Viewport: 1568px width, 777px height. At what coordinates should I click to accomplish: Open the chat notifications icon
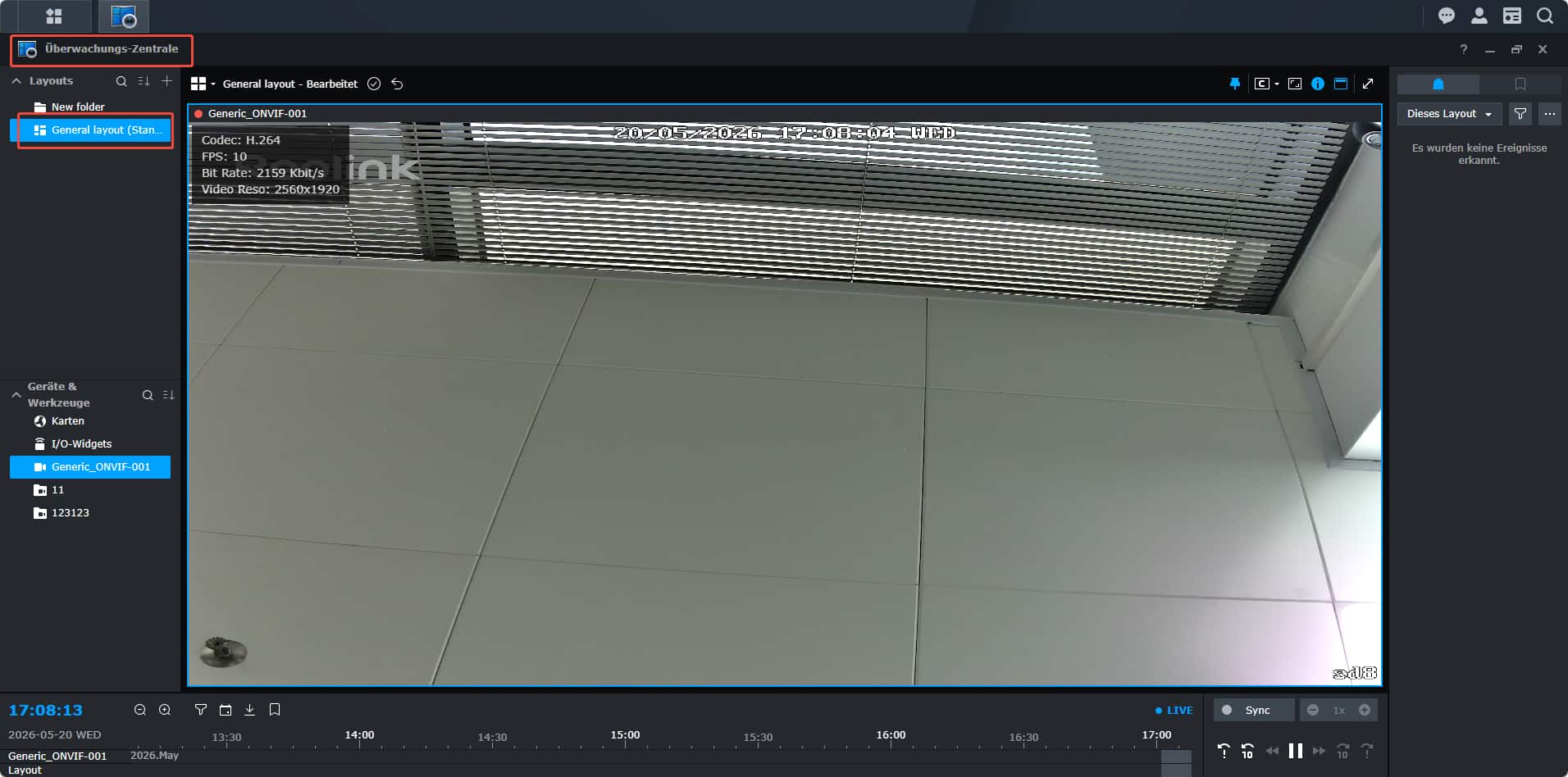pyautogui.click(x=1447, y=16)
